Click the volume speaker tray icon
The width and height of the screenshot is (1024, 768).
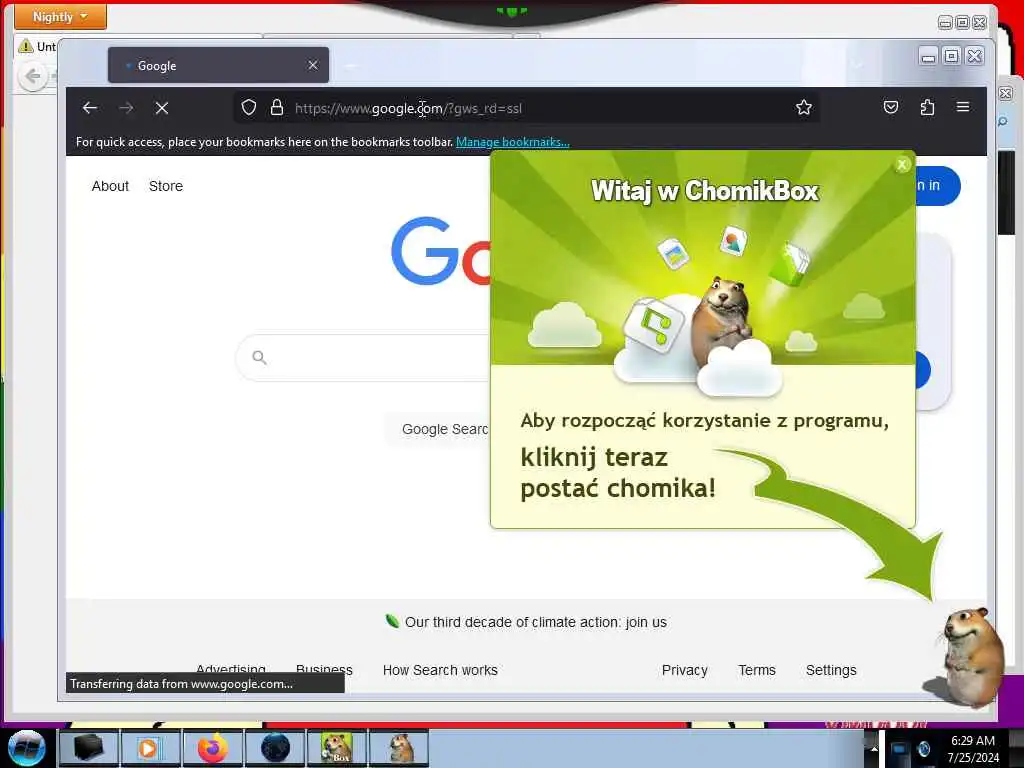point(924,749)
